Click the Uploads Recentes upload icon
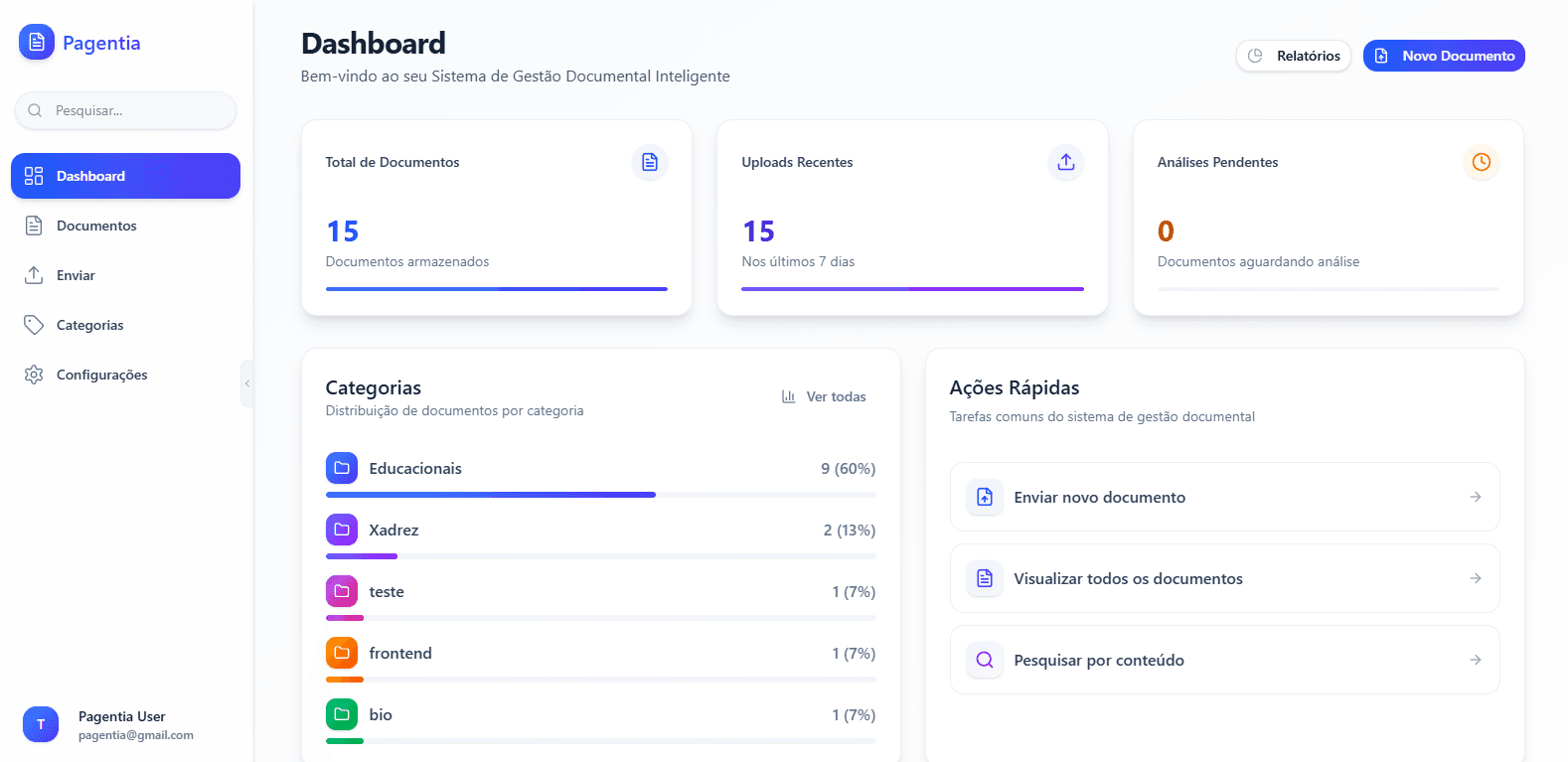Image resolution: width=1568 pixels, height=762 pixels. coord(1066,162)
